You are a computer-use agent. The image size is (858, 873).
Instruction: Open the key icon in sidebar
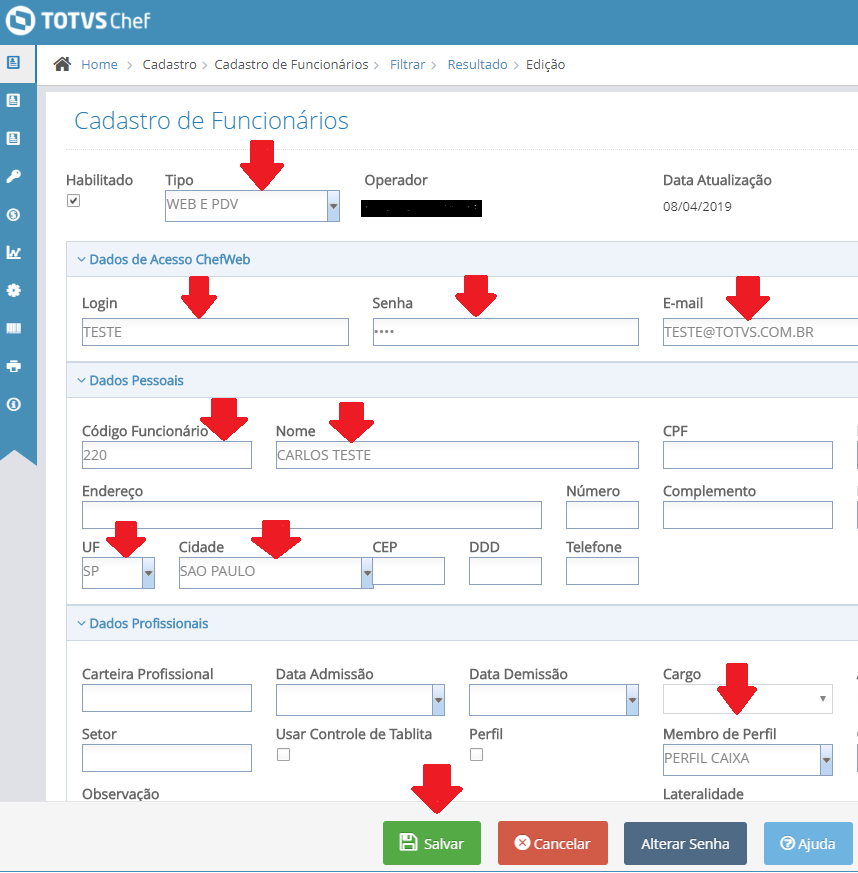pos(14,176)
